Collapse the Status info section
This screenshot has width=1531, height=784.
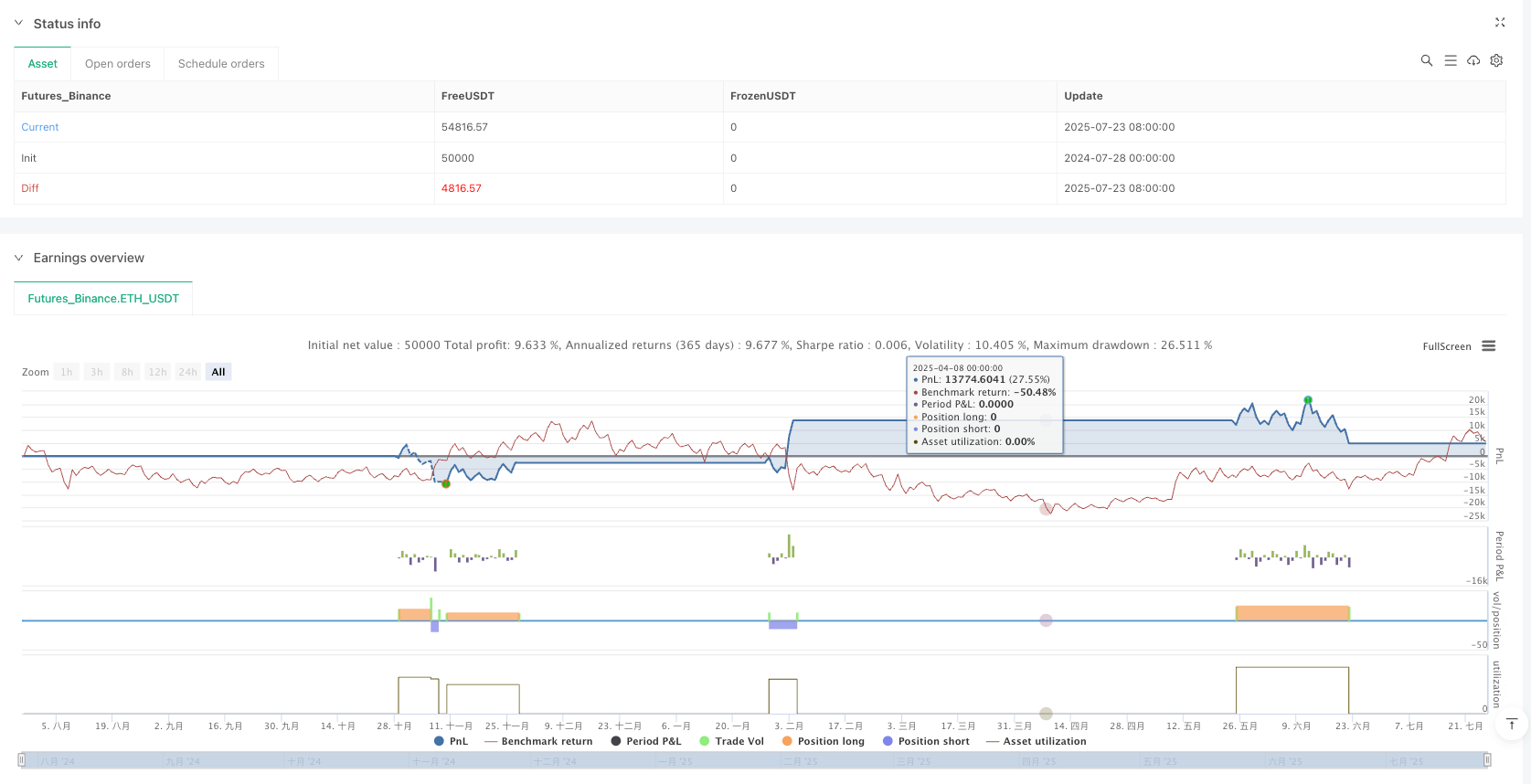(18, 23)
